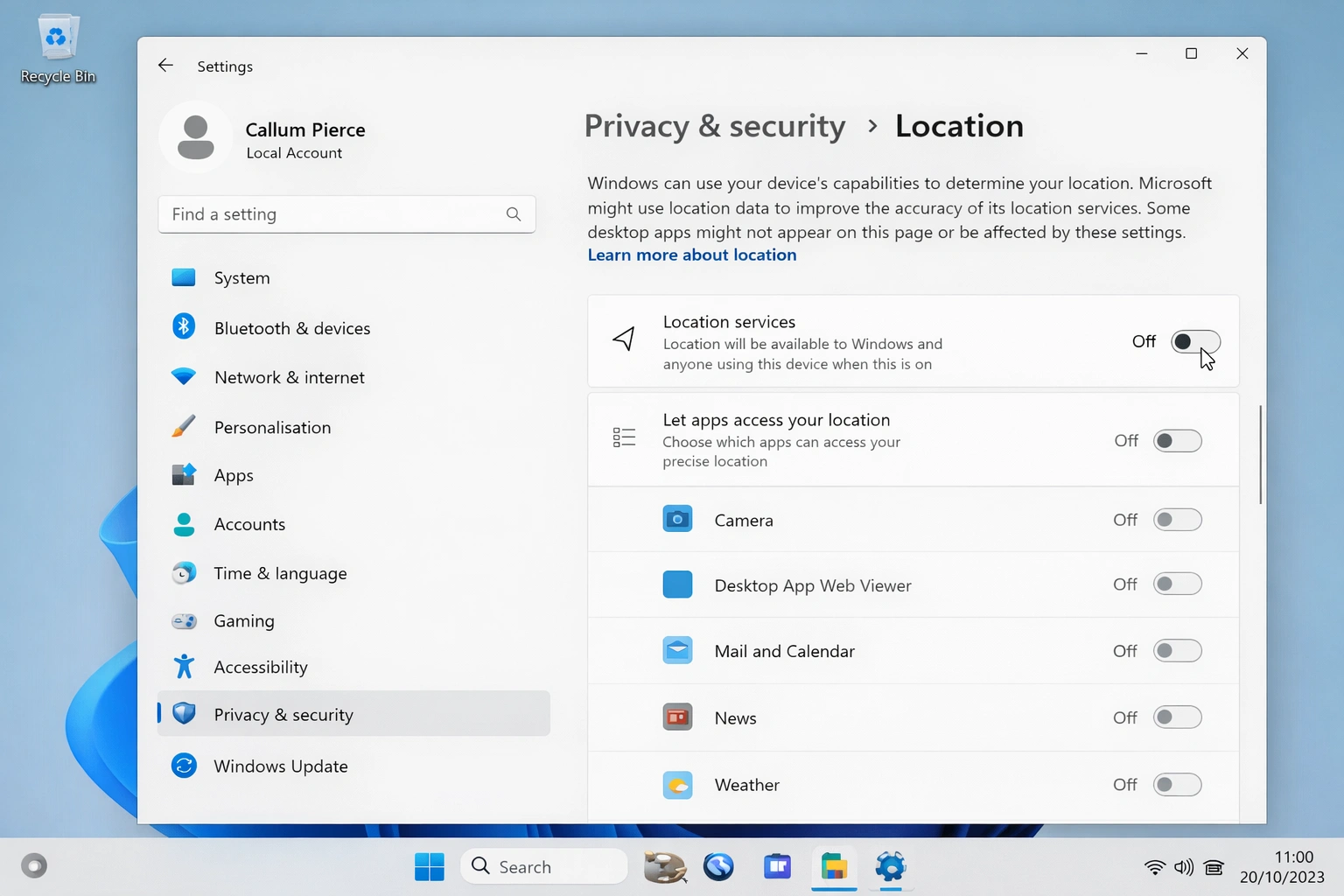Open the Start menu

430,866
